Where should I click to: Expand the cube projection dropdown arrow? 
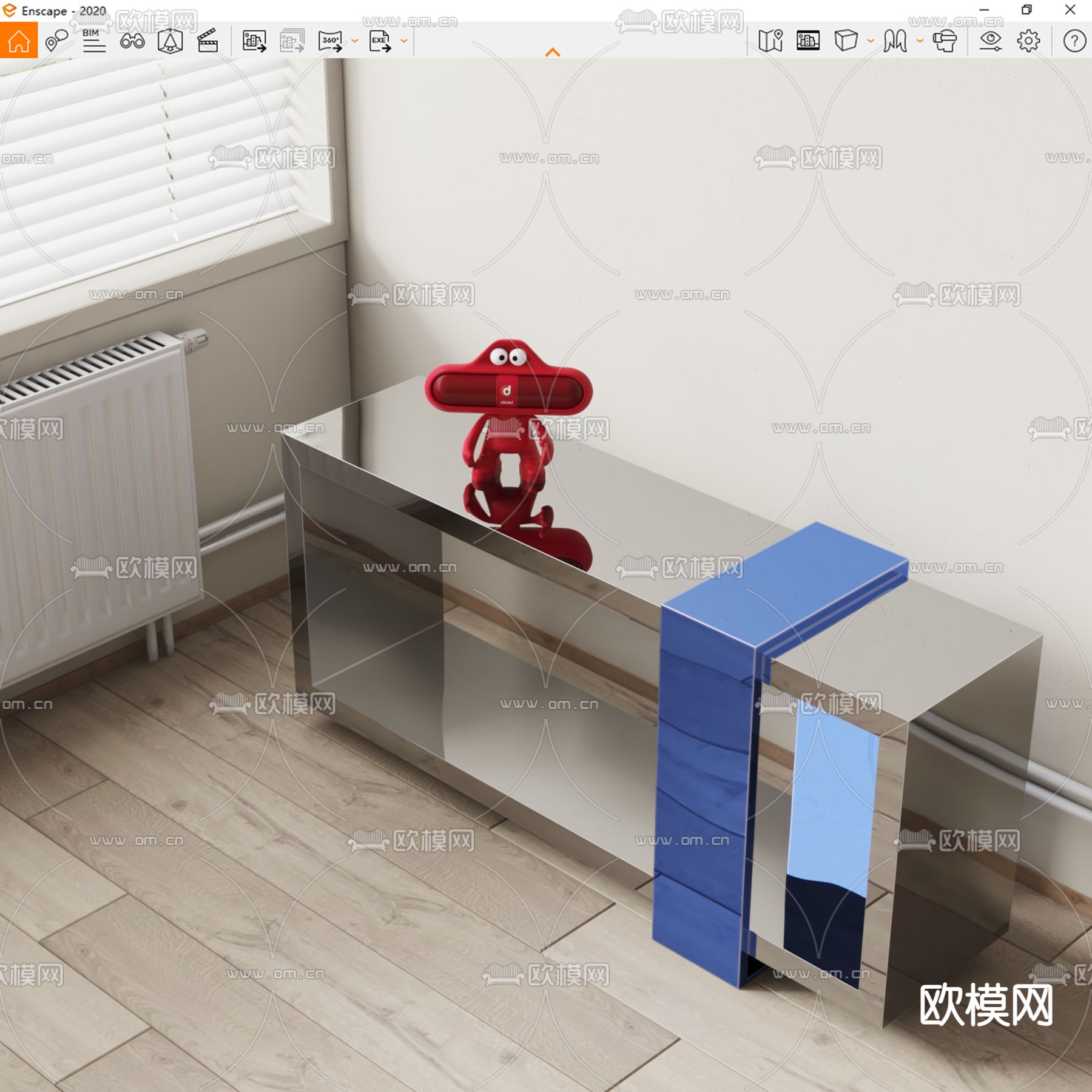[871, 41]
